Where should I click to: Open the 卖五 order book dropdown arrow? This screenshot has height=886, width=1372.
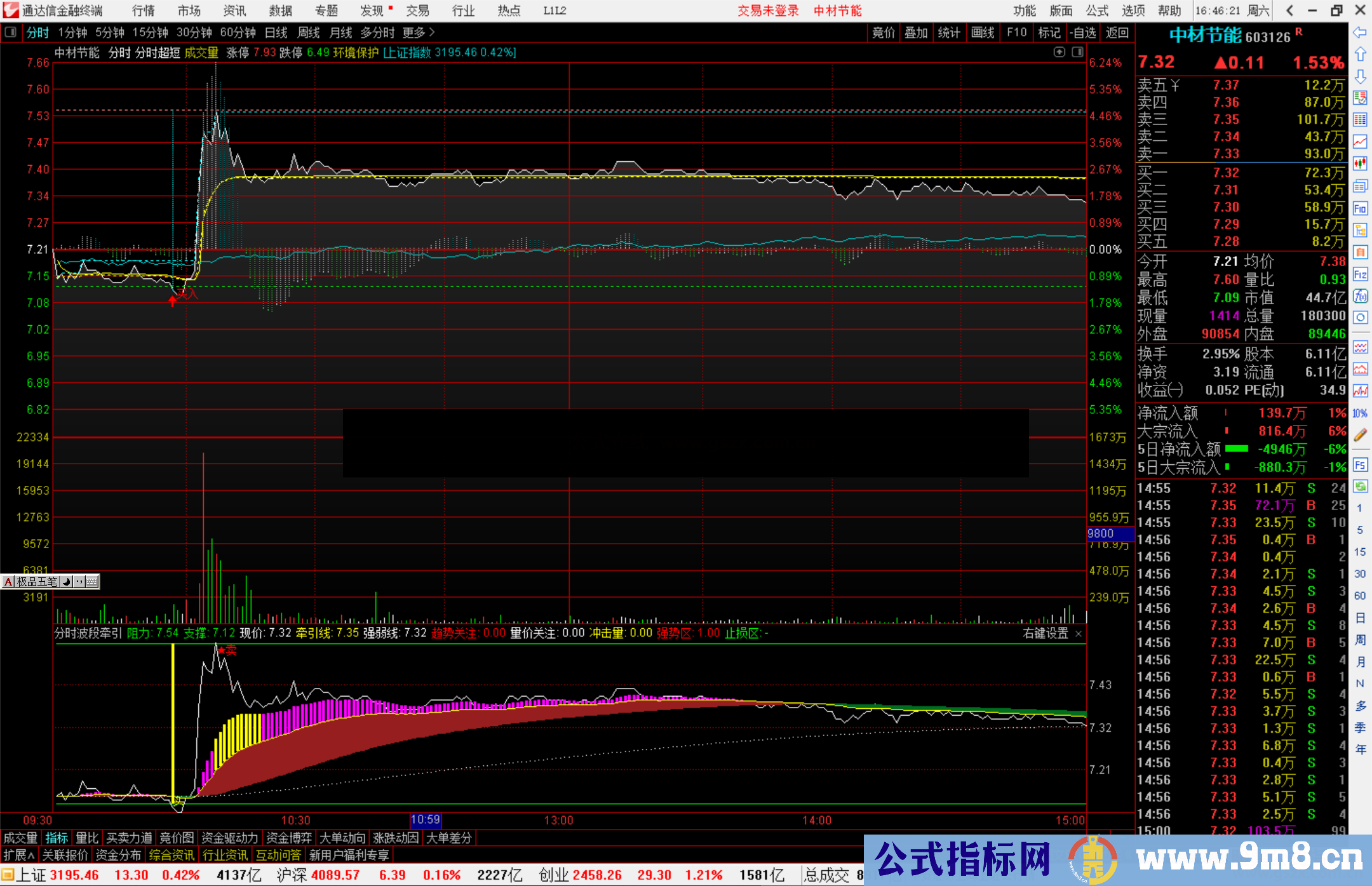1174,85
